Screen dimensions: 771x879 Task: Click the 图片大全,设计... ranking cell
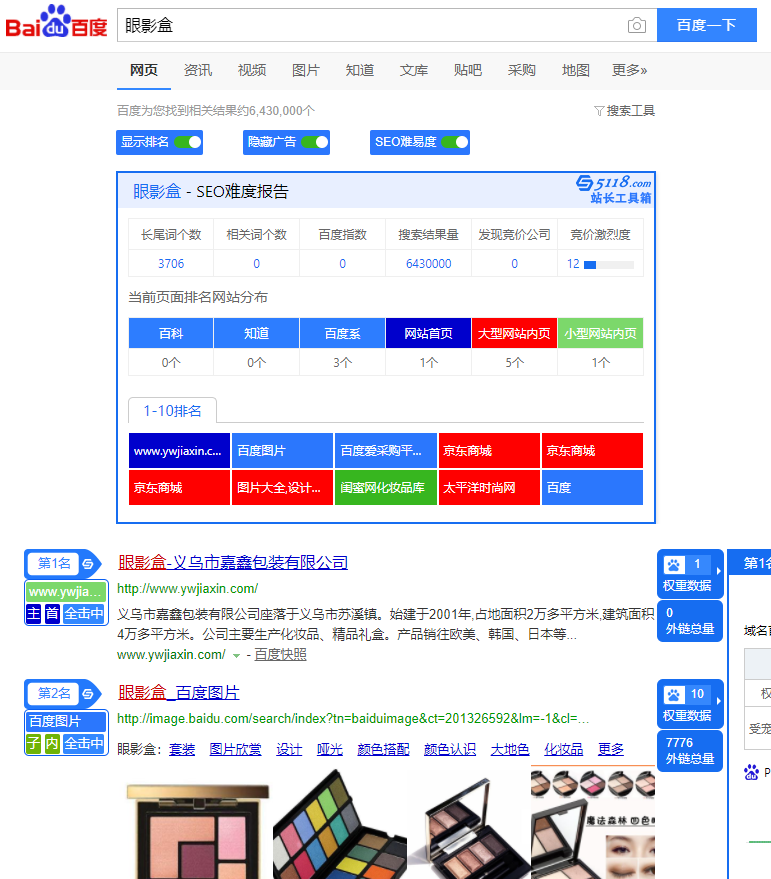click(x=283, y=488)
